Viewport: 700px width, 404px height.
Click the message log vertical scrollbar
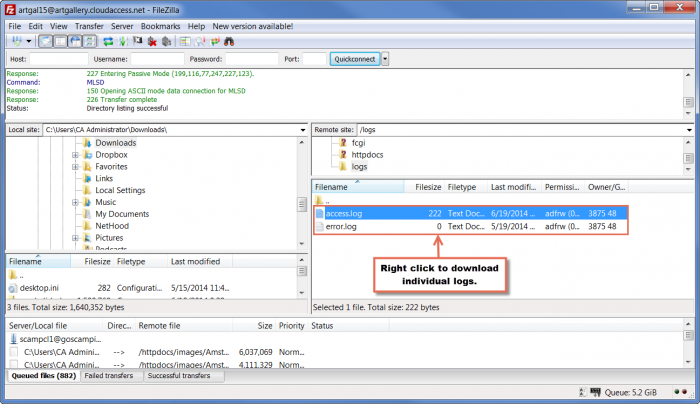[x=688, y=94]
